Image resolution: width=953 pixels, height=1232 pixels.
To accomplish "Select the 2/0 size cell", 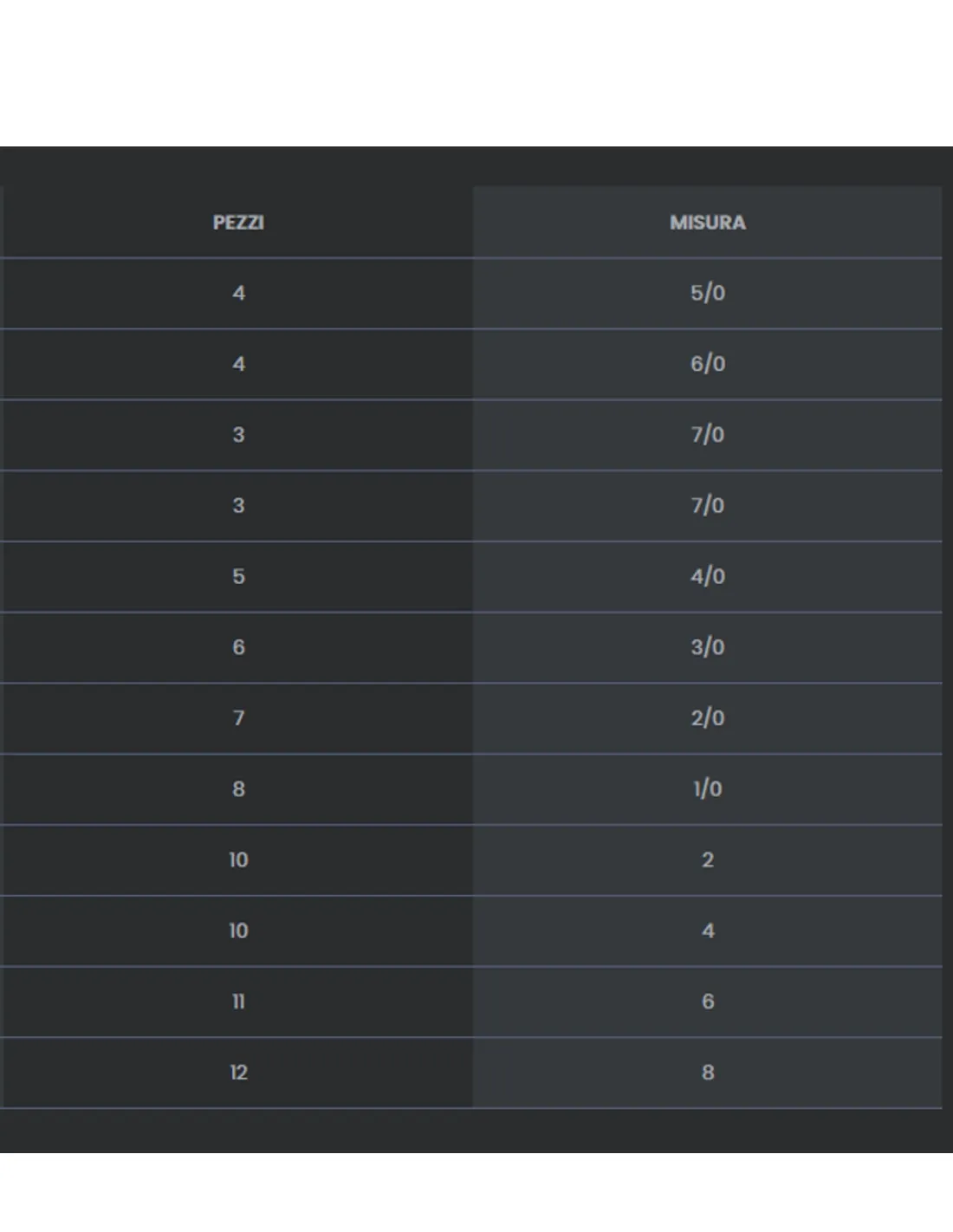I will (x=707, y=719).
